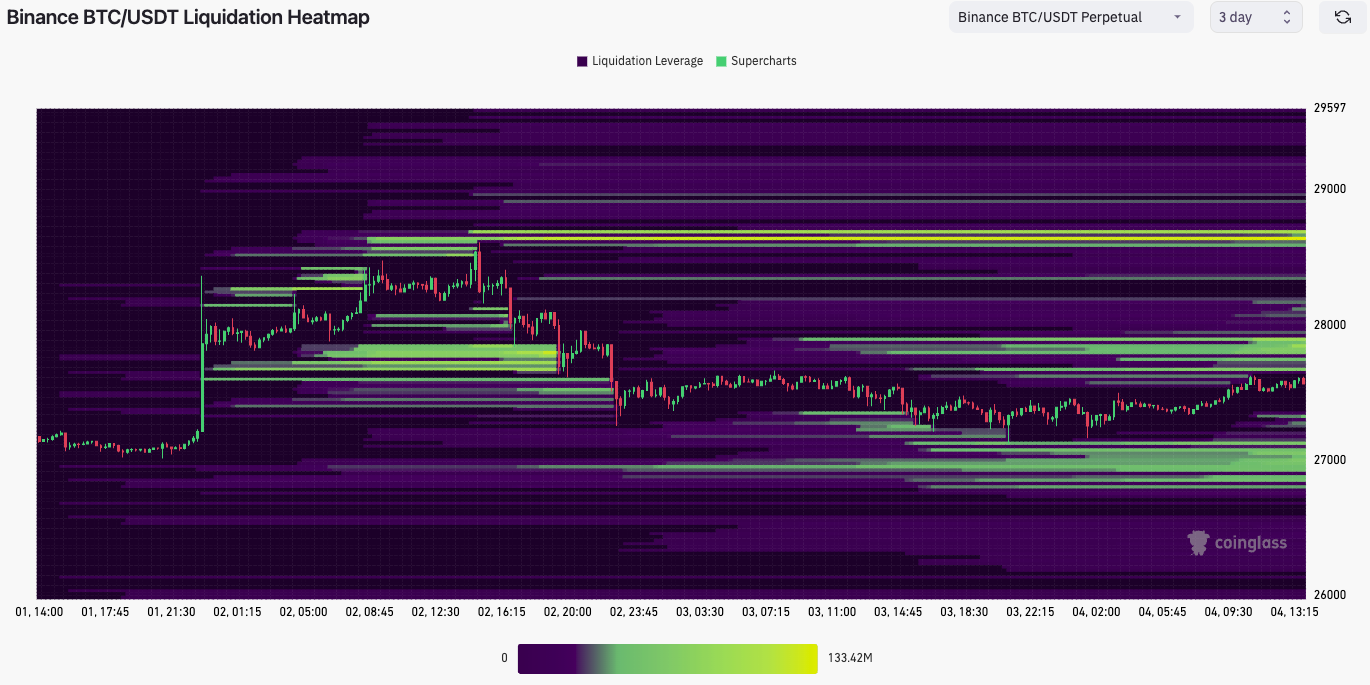Click the heatmap color scale gradient bar
The height and width of the screenshot is (685, 1370).
[667, 658]
